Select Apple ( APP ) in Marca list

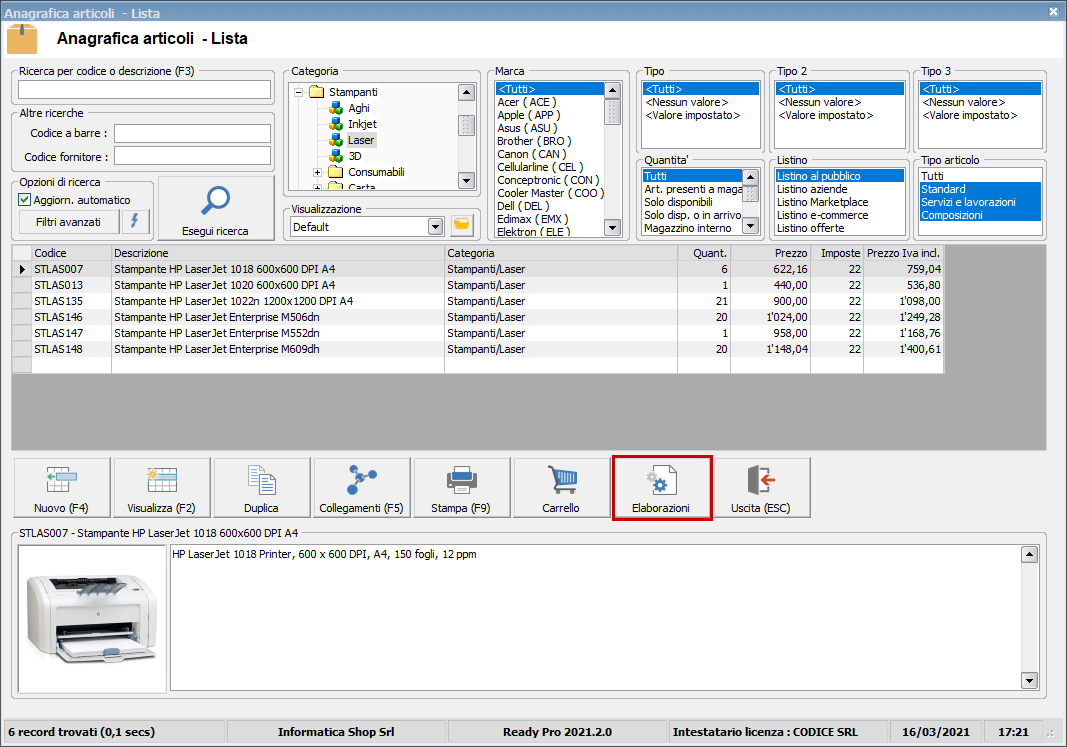tap(549, 115)
